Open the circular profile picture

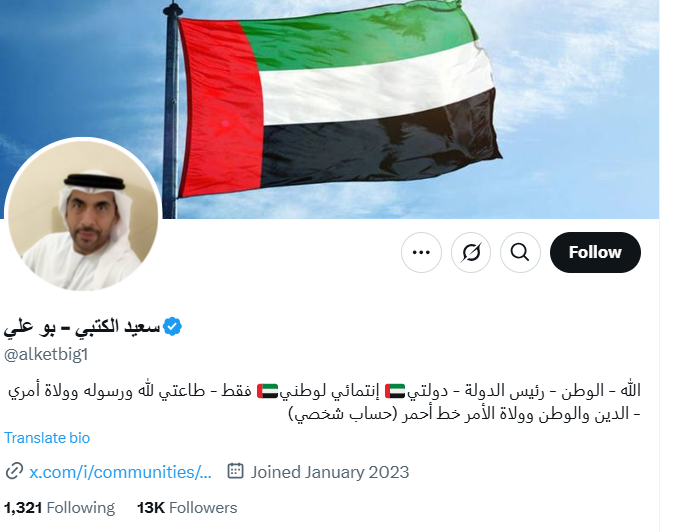pos(83,217)
